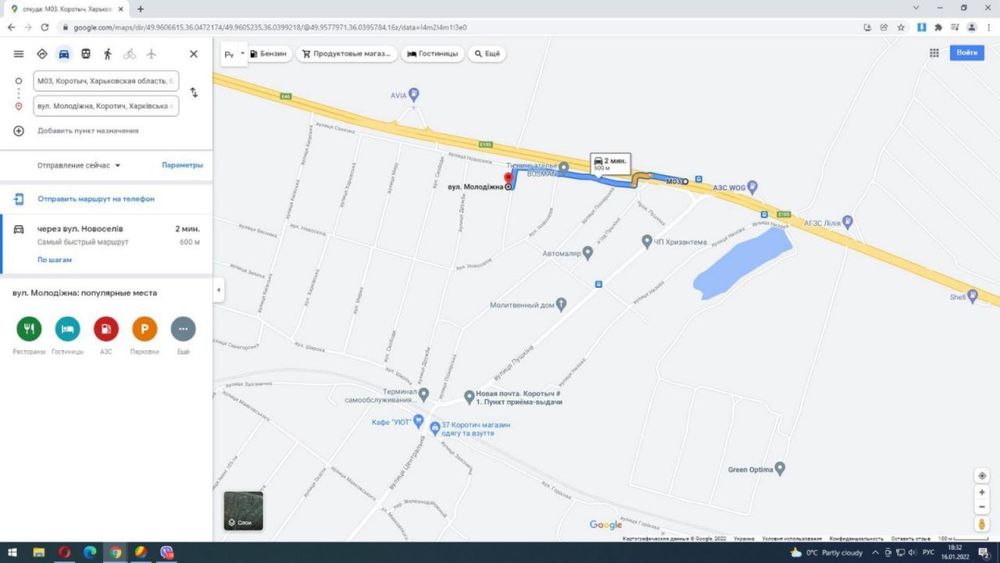Click the Ещё search chip
1000x563 pixels.
pos(487,54)
